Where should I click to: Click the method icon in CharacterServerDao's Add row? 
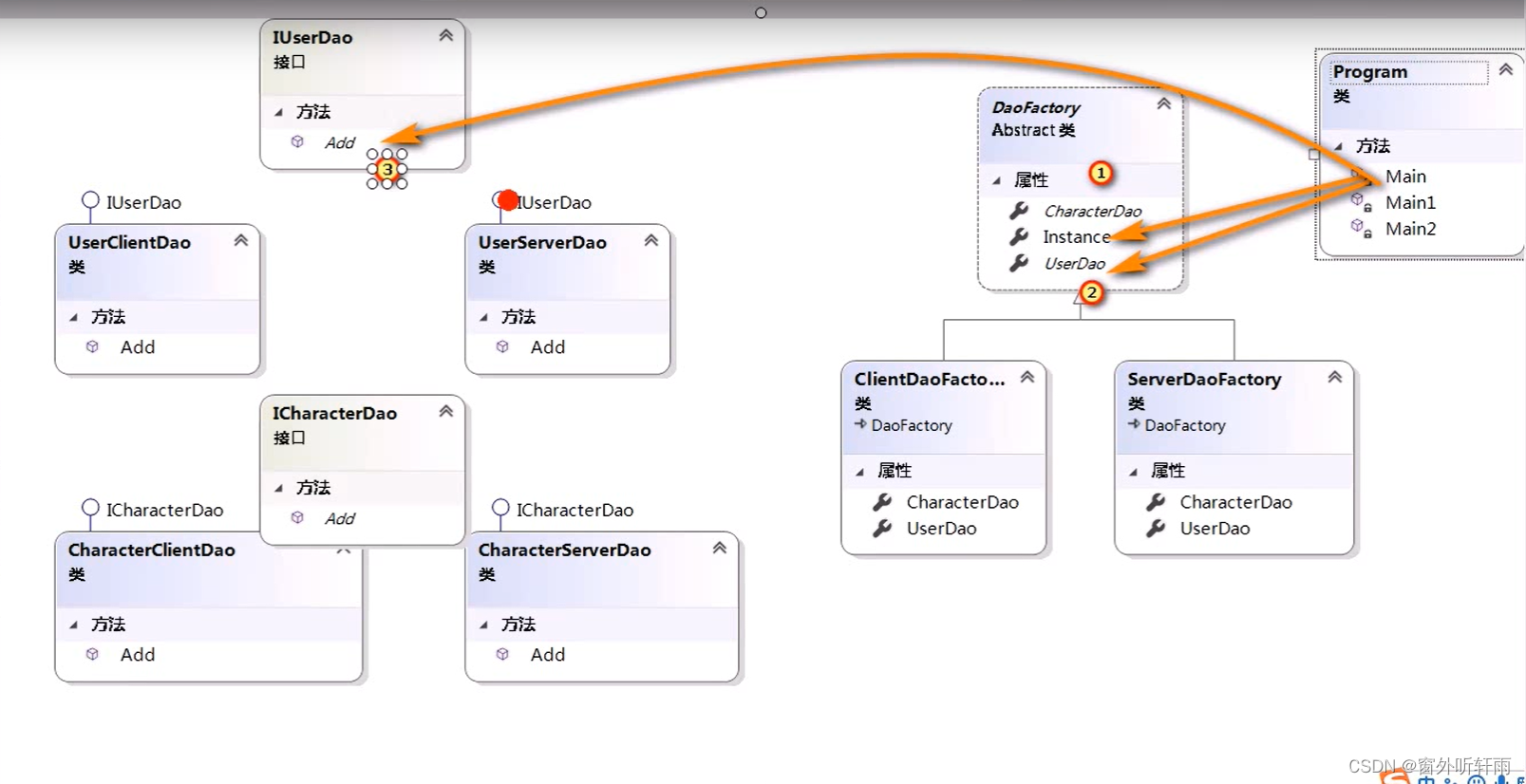click(502, 654)
